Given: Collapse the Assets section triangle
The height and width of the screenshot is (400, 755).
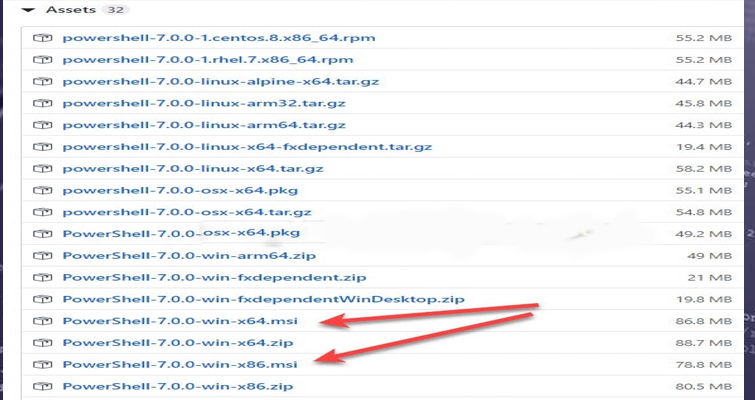Looking at the screenshot, I should pos(28,10).
